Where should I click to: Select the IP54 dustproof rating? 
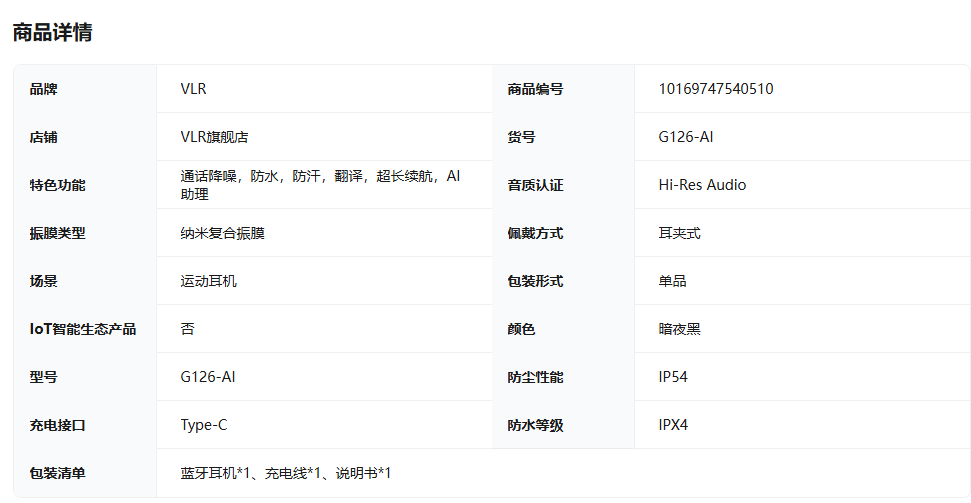pyautogui.click(x=673, y=377)
